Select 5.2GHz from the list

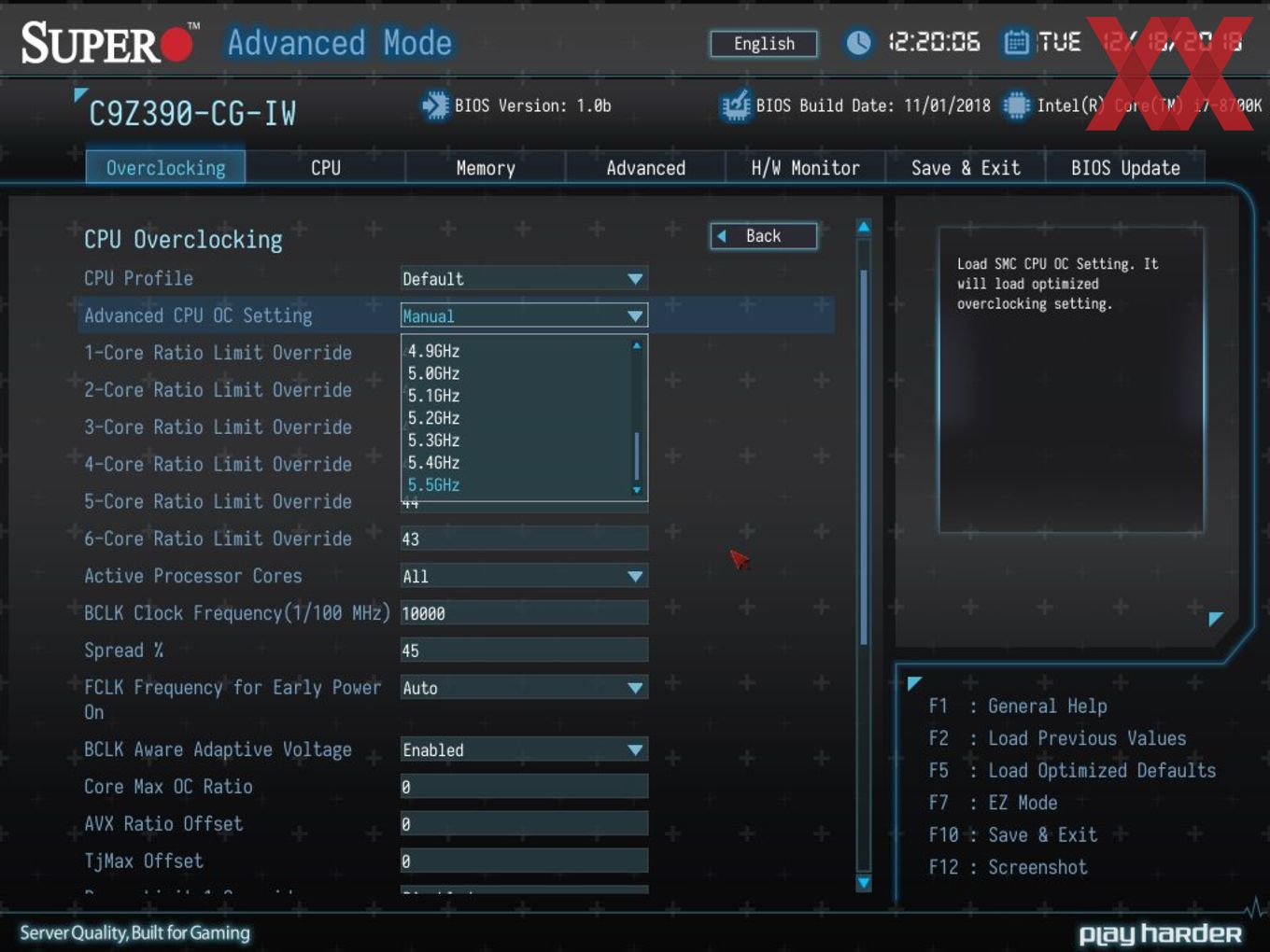(434, 418)
